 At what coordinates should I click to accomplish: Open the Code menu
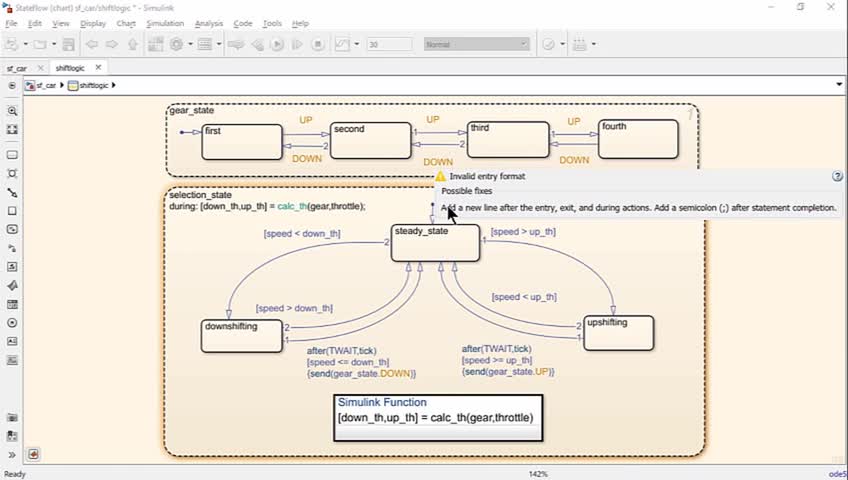[x=243, y=23]
